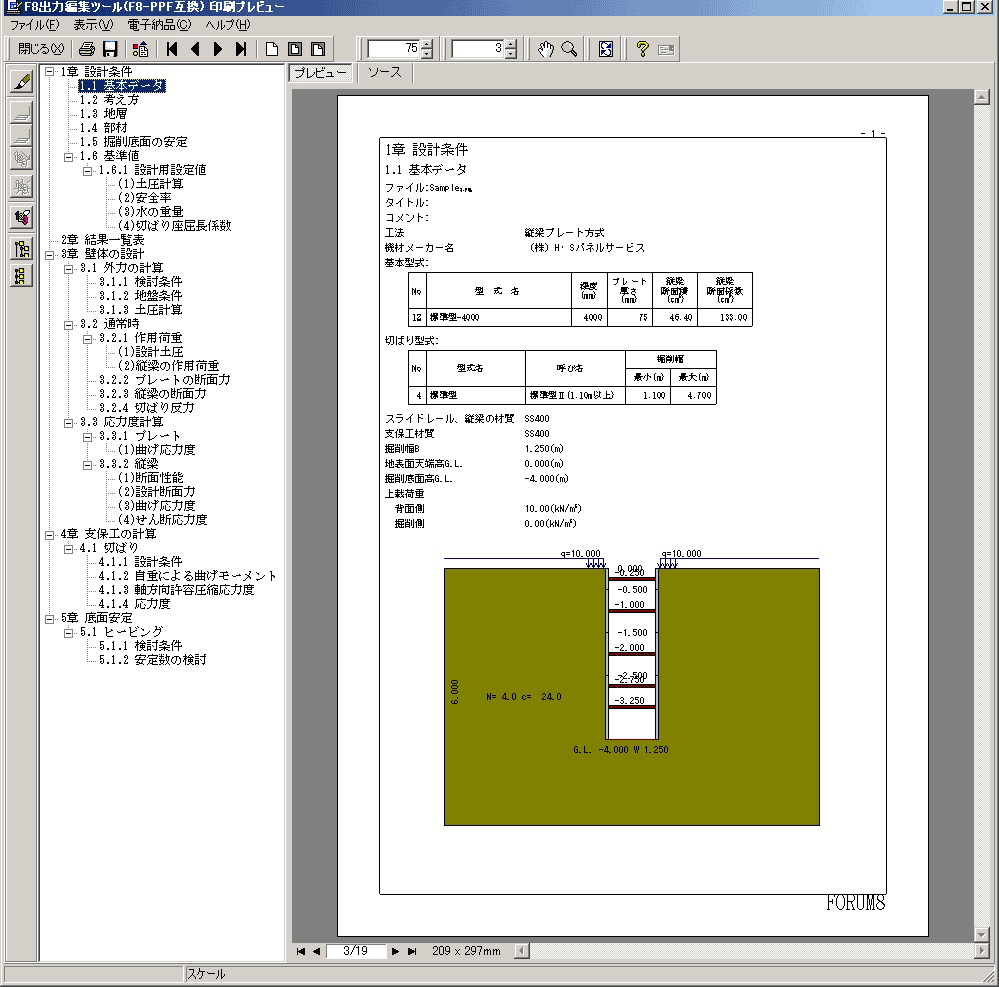Screen dimensions: 999x987
Task: Go to previous page using toolbar arrow
Action: coord(195,49)
